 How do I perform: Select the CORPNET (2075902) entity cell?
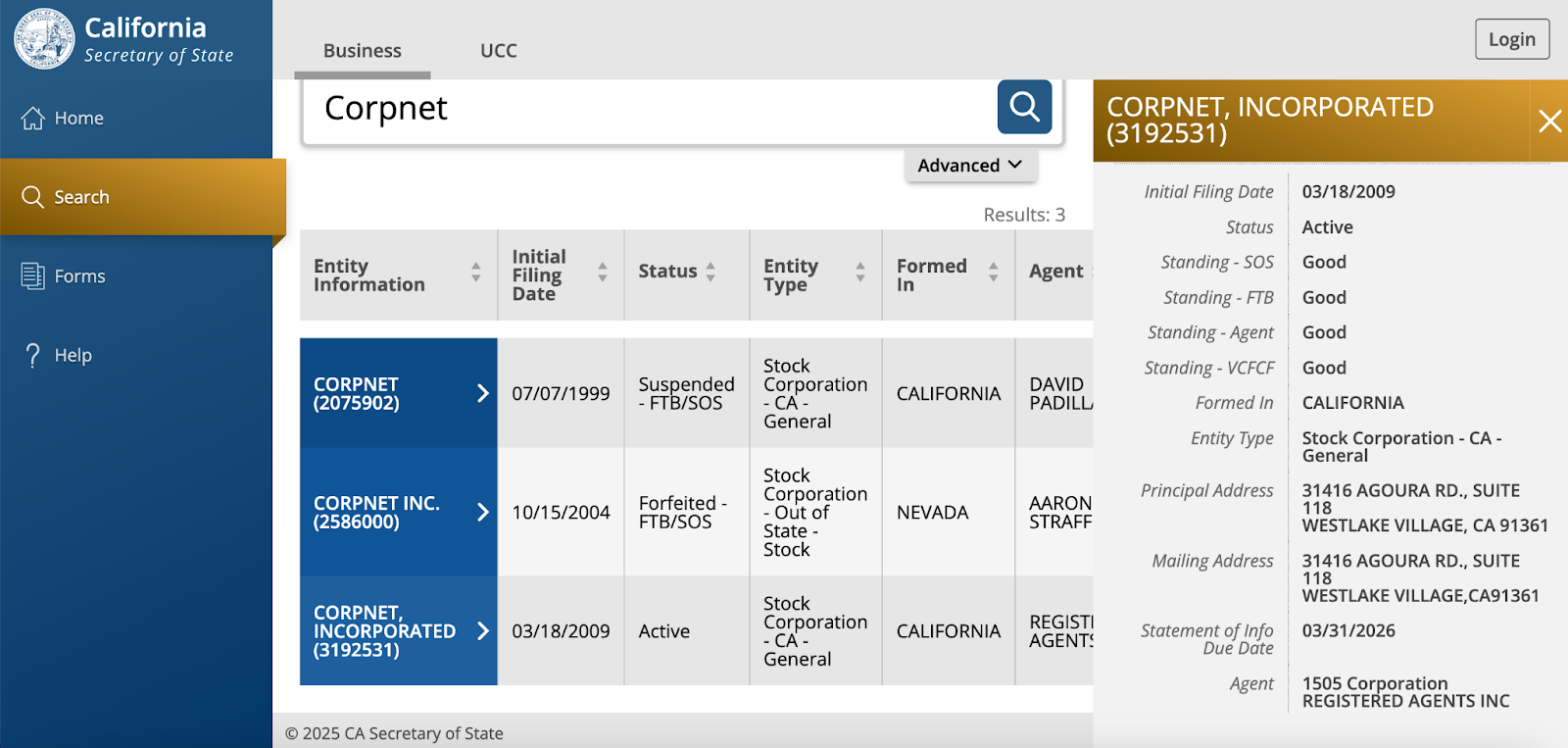399,393
